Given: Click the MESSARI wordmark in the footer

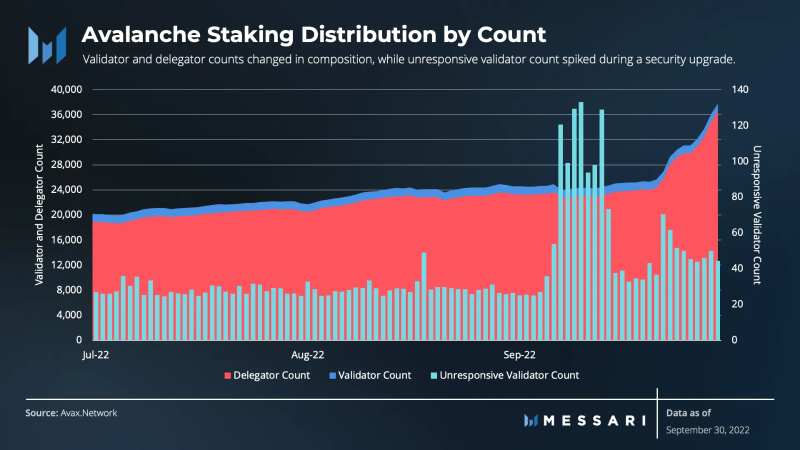Looking at the screenshot, I should [x=595, y=420].
